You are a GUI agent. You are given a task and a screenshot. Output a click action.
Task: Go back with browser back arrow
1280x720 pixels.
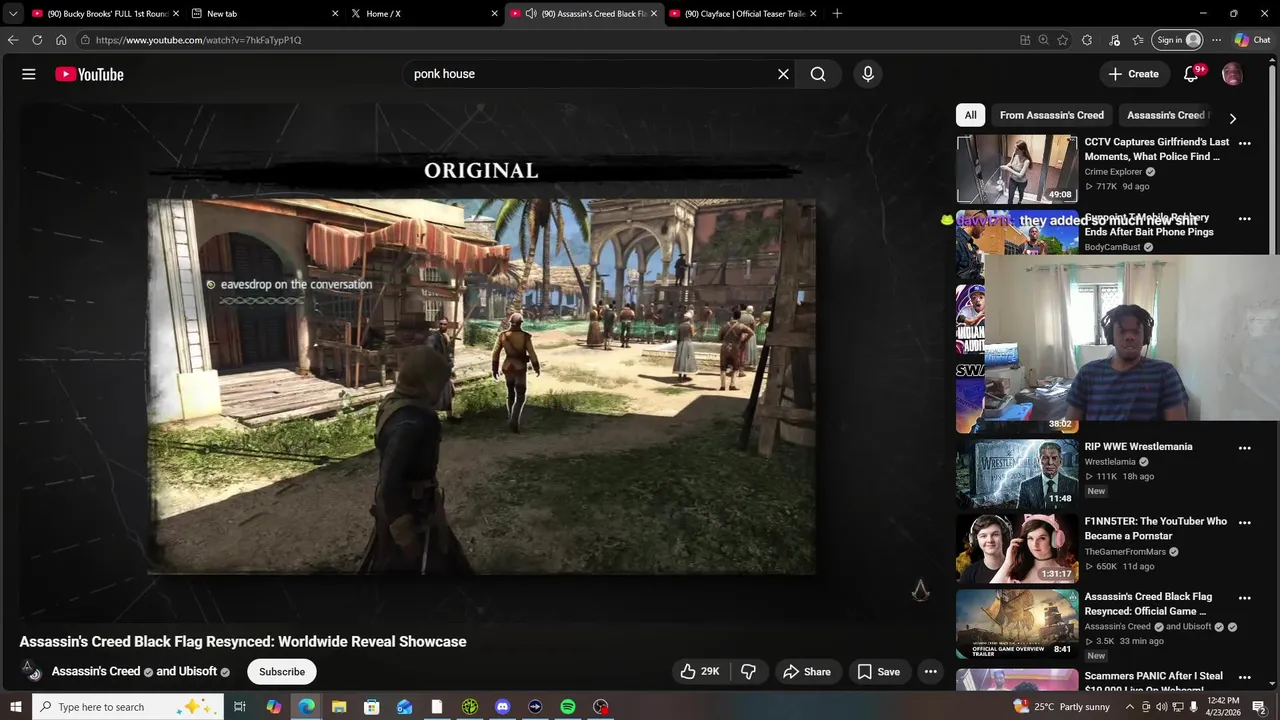point(13,40)
